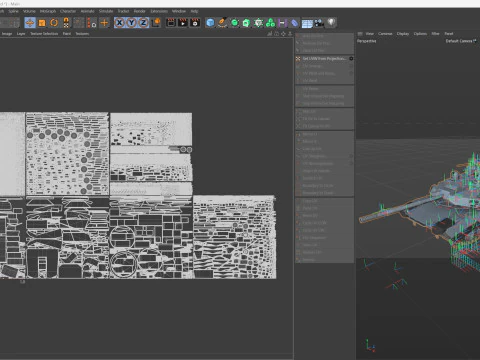Toggle the Z axis lock
The height and width of the screenshot is (360, 480).
click(x=143, y=23)
